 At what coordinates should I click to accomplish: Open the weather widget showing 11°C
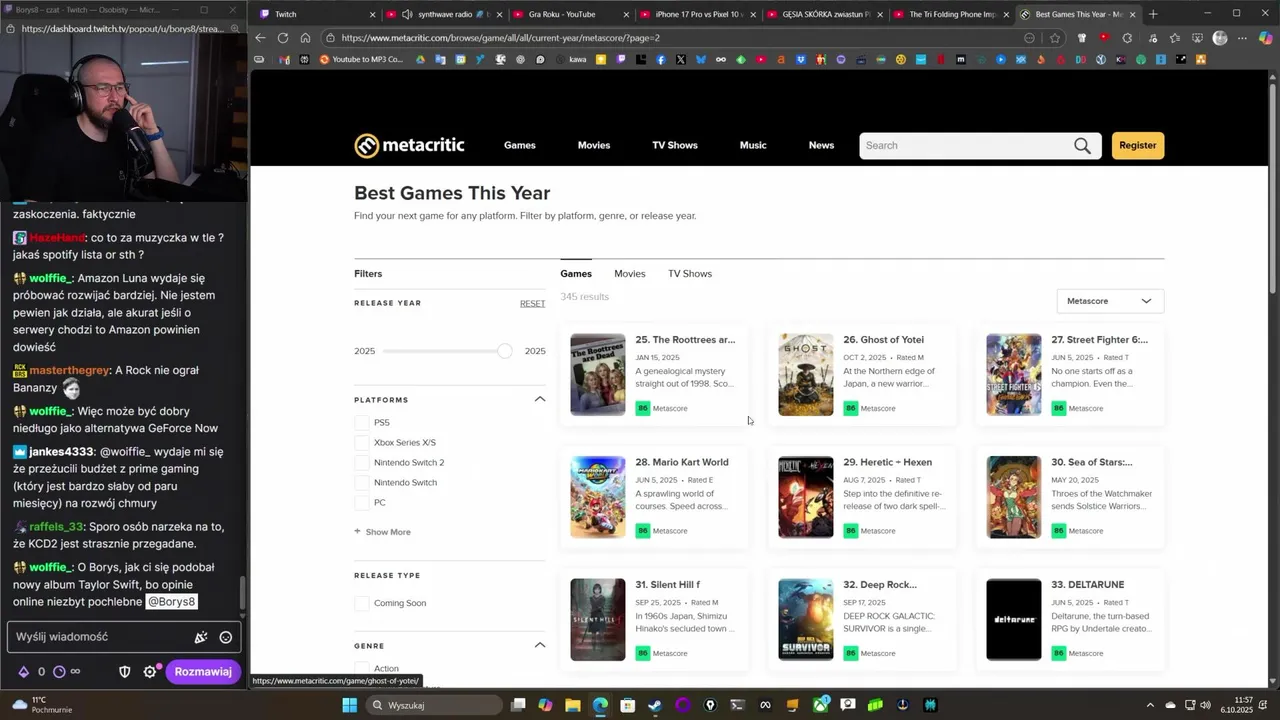pyautogui.click(x=40, y=705)
